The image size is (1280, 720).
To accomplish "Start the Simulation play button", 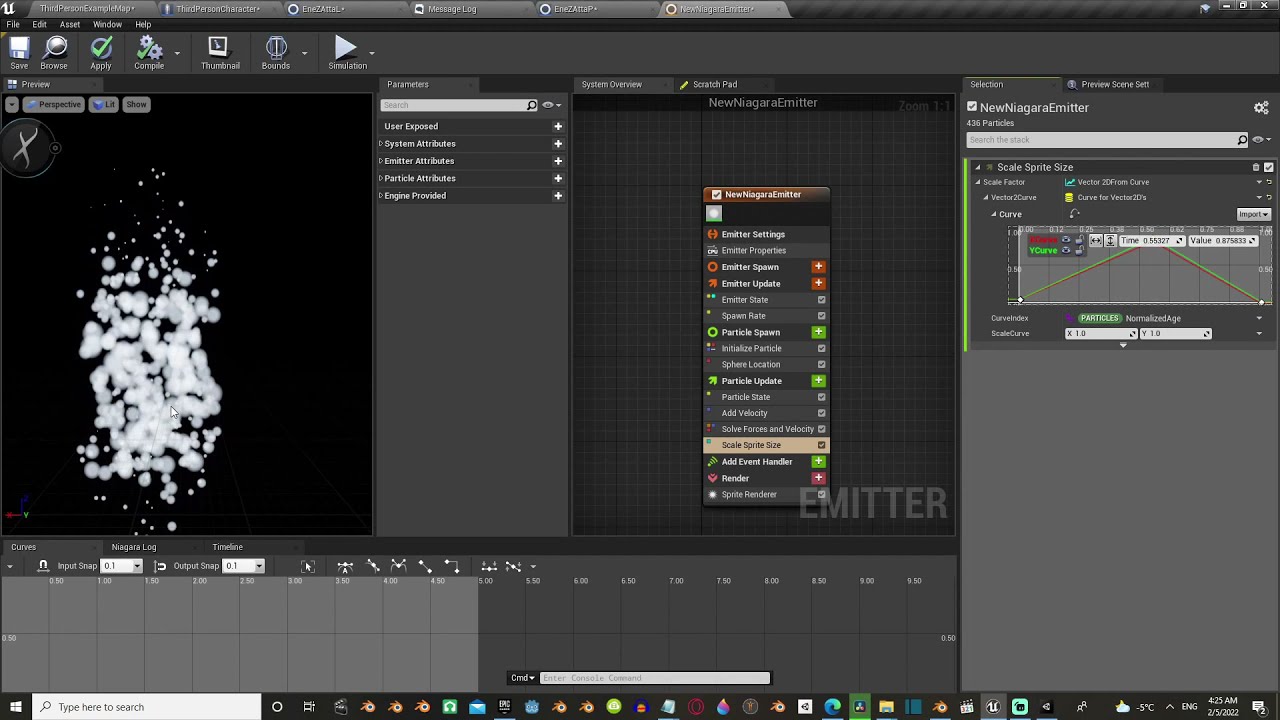I will coord(346,53).
